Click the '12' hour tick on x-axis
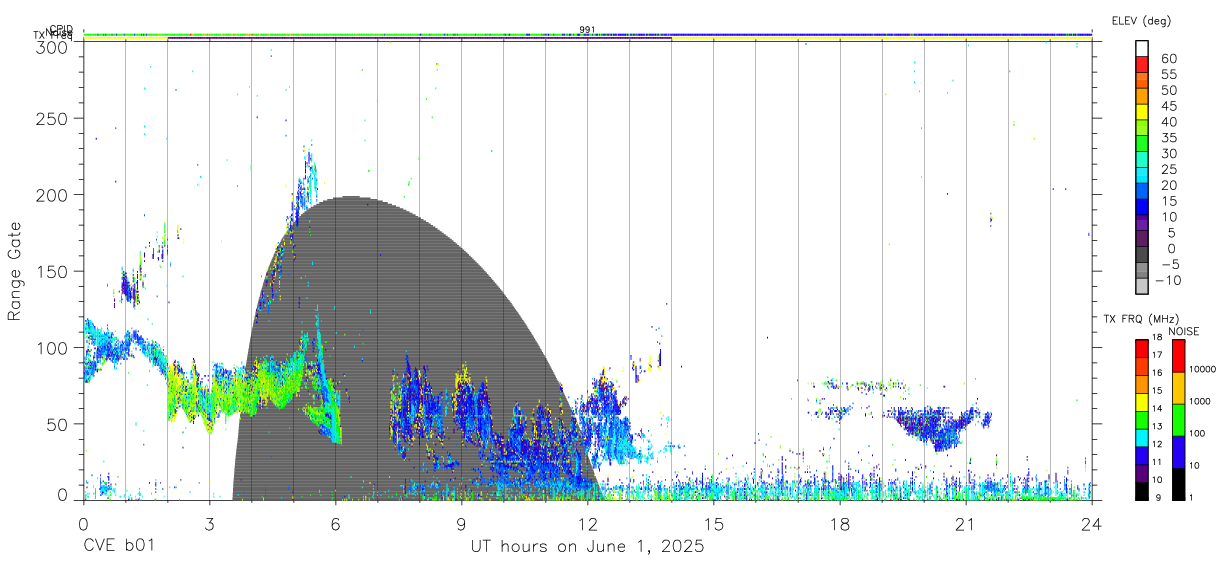Image resolution: width=1228 pixels, height=567 pixels. pyautogui.click(x=587, y=524)
